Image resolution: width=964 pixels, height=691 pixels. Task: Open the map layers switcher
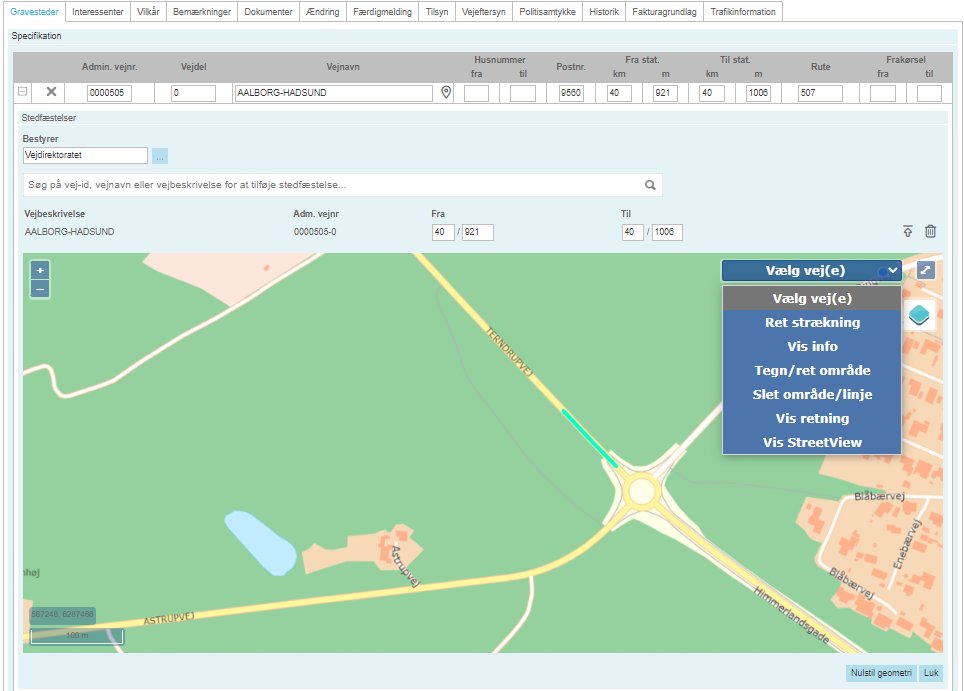920,315
